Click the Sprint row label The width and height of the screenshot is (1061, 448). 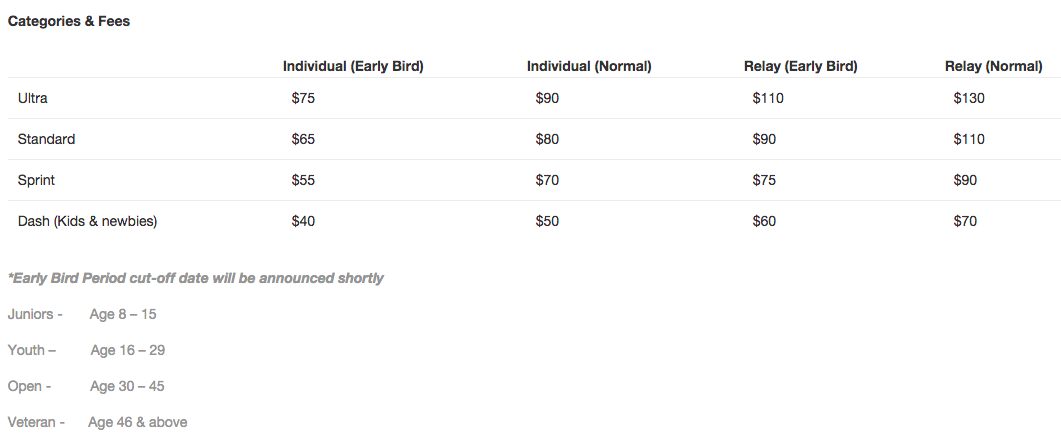point(37,180)
